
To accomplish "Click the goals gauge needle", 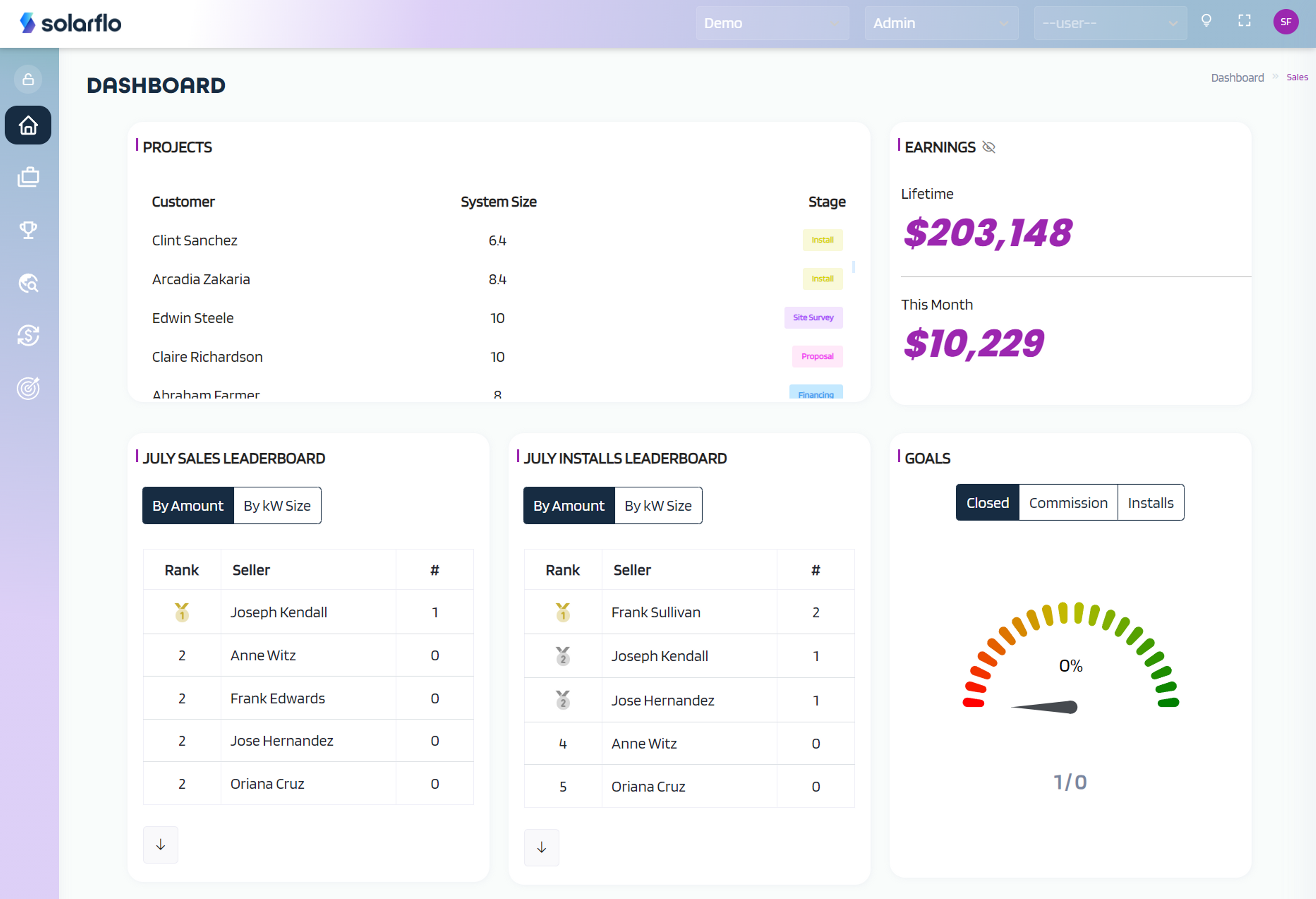I will 1044,706.
